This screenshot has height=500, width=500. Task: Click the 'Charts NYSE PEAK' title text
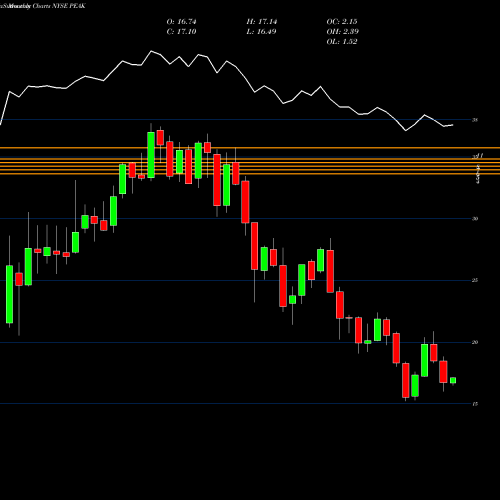point(59,6)
